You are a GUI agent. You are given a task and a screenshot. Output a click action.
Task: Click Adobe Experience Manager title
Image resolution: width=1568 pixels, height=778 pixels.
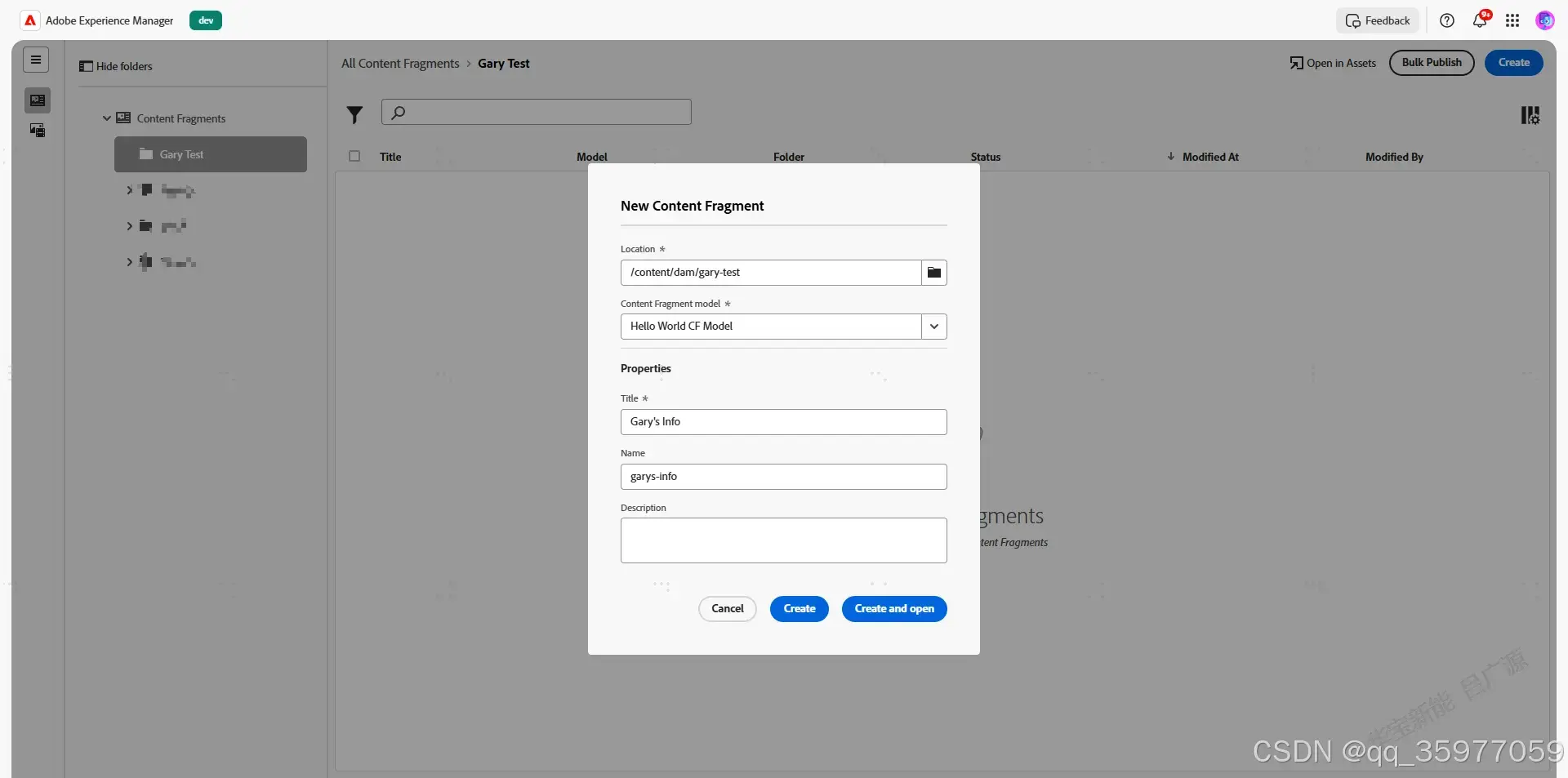[x=109, y=20]
